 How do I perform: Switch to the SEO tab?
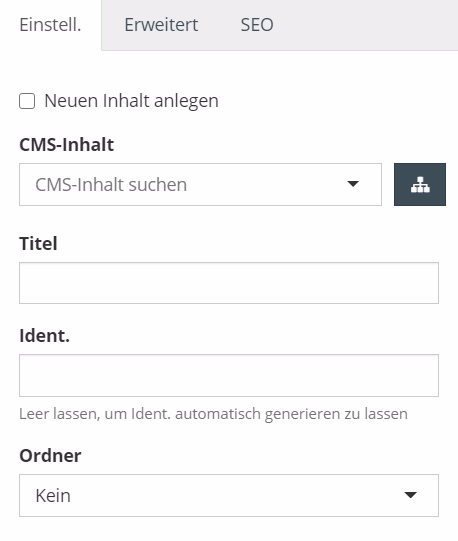[257, 25]
